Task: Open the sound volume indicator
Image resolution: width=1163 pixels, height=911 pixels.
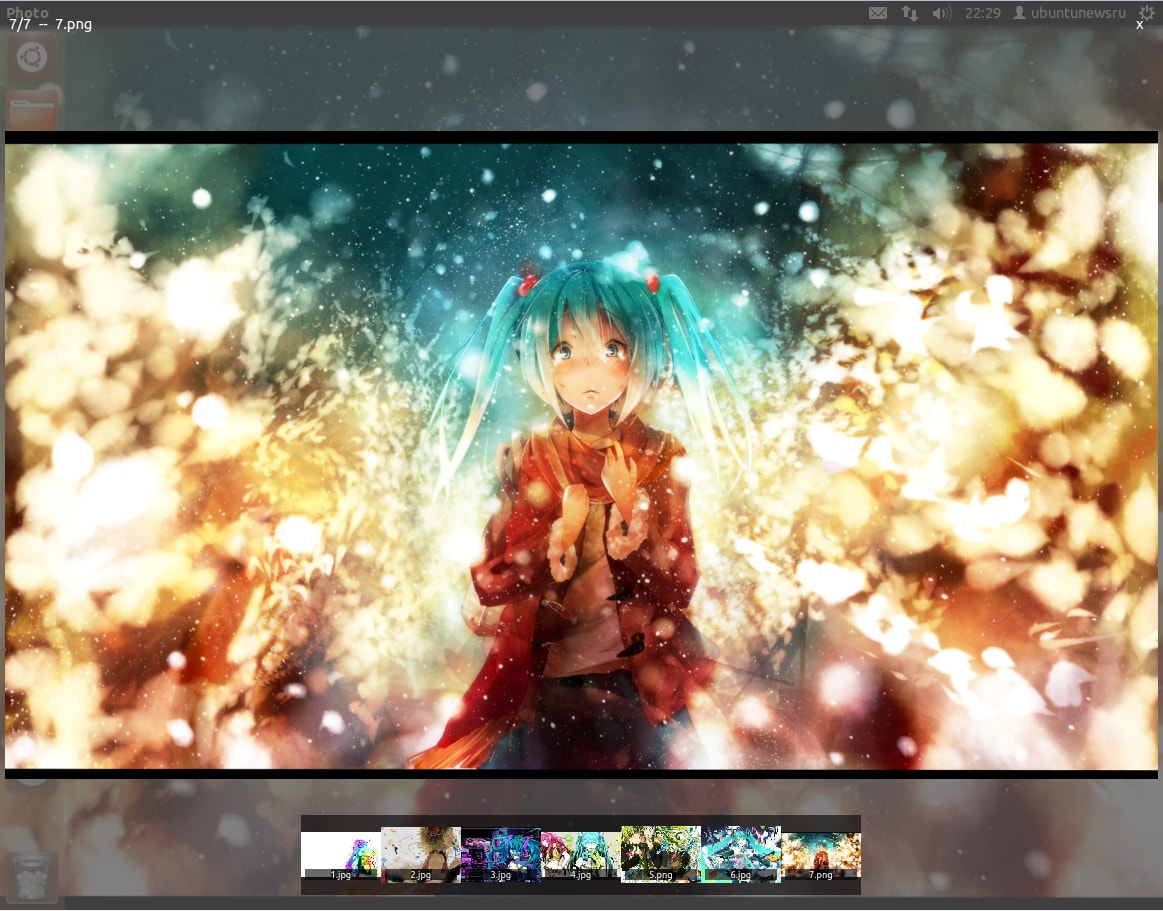Action: 941,13
